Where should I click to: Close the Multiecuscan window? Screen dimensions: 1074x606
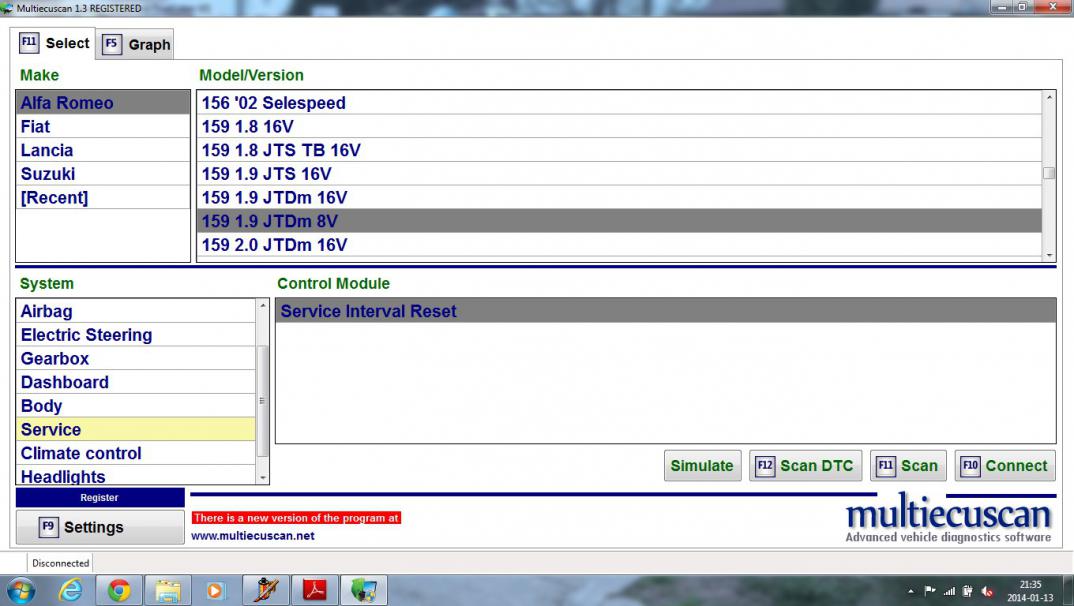click(1052, 7)
